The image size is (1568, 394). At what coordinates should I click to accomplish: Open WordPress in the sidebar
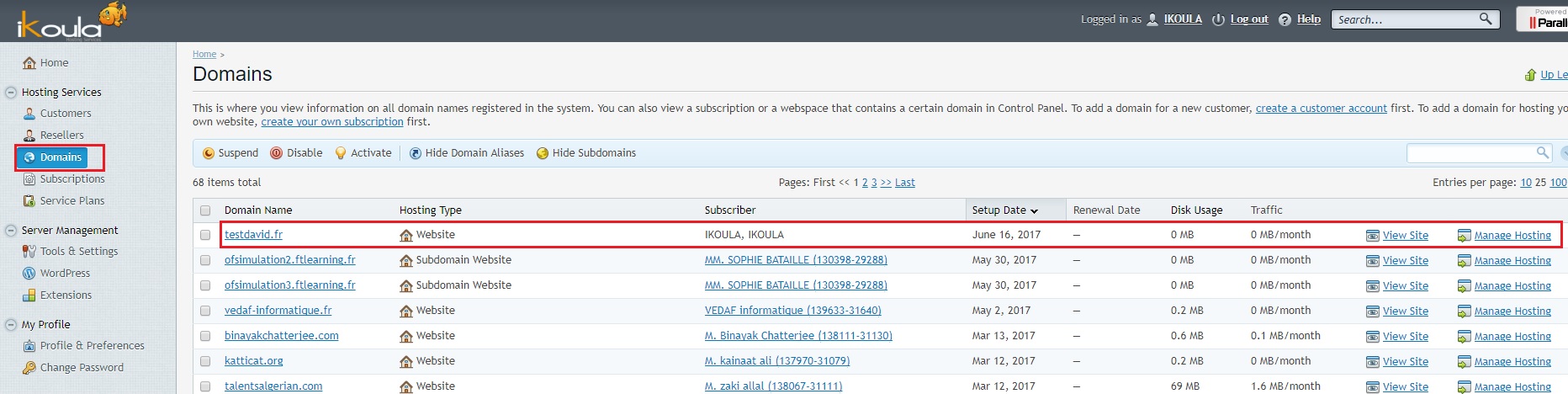(x=56, y=274)
